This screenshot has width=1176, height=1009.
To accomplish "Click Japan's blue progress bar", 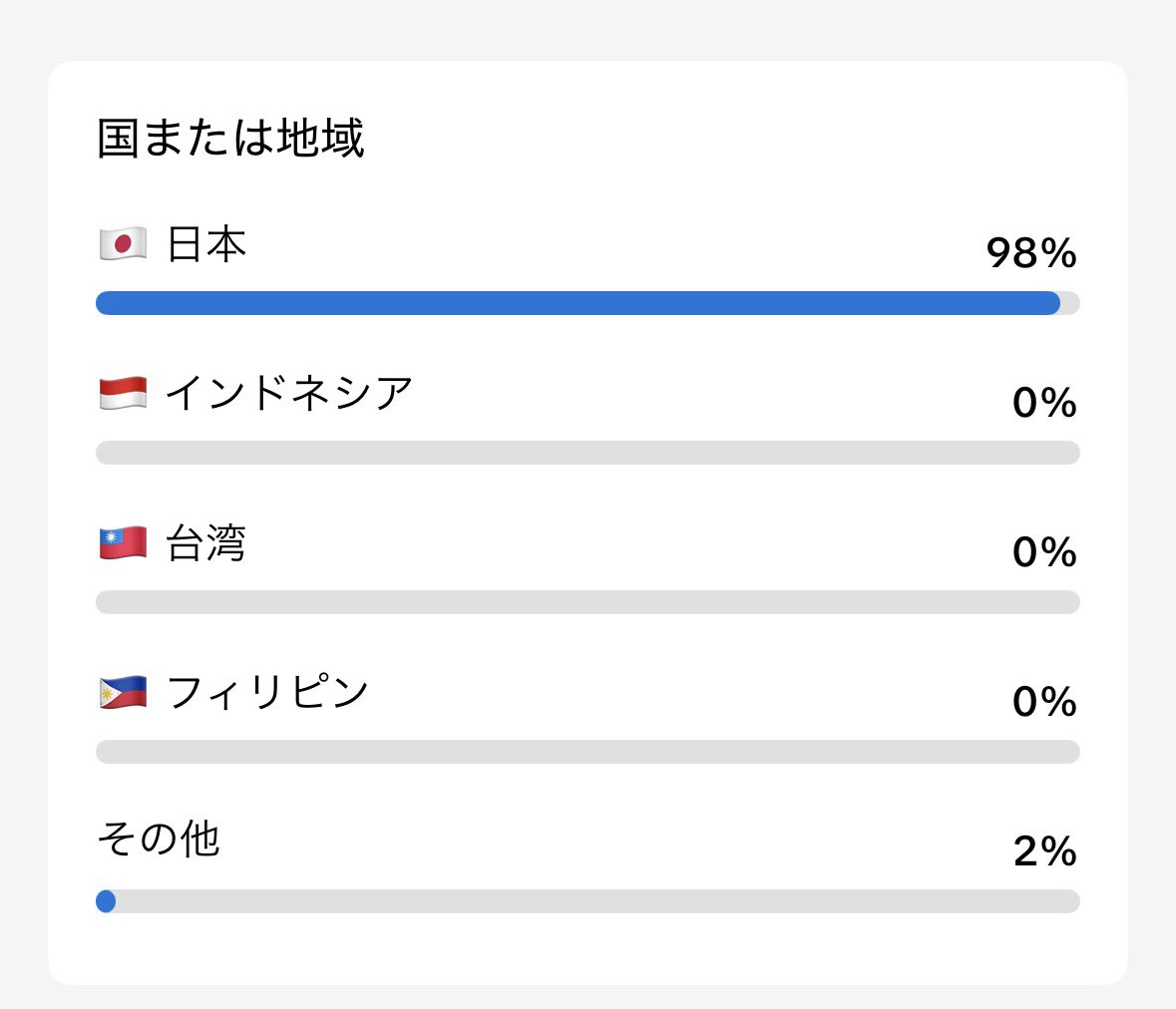I will (x=579, y=302).
